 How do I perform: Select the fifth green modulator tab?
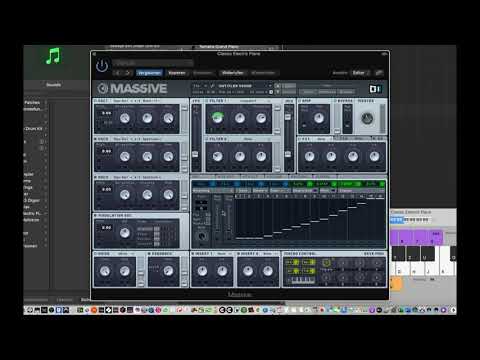pyautogui.click(x=302, y=184)
